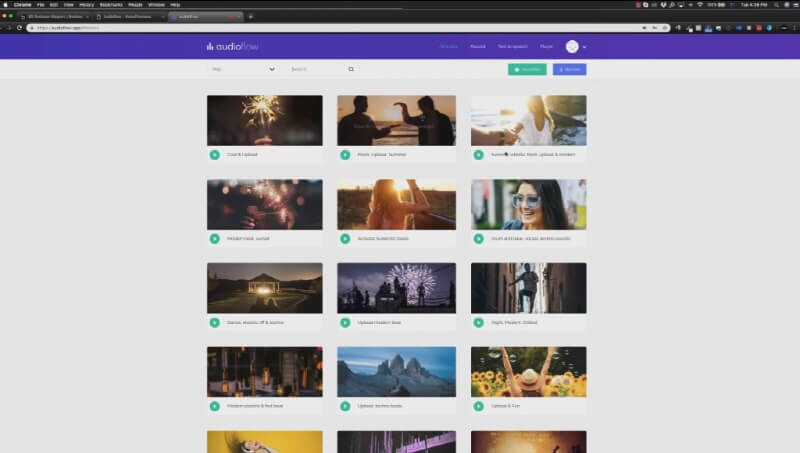Reload the page in Chrome
Image resolution: width=800 pixels, height=453 pixels.
[19, 28]
